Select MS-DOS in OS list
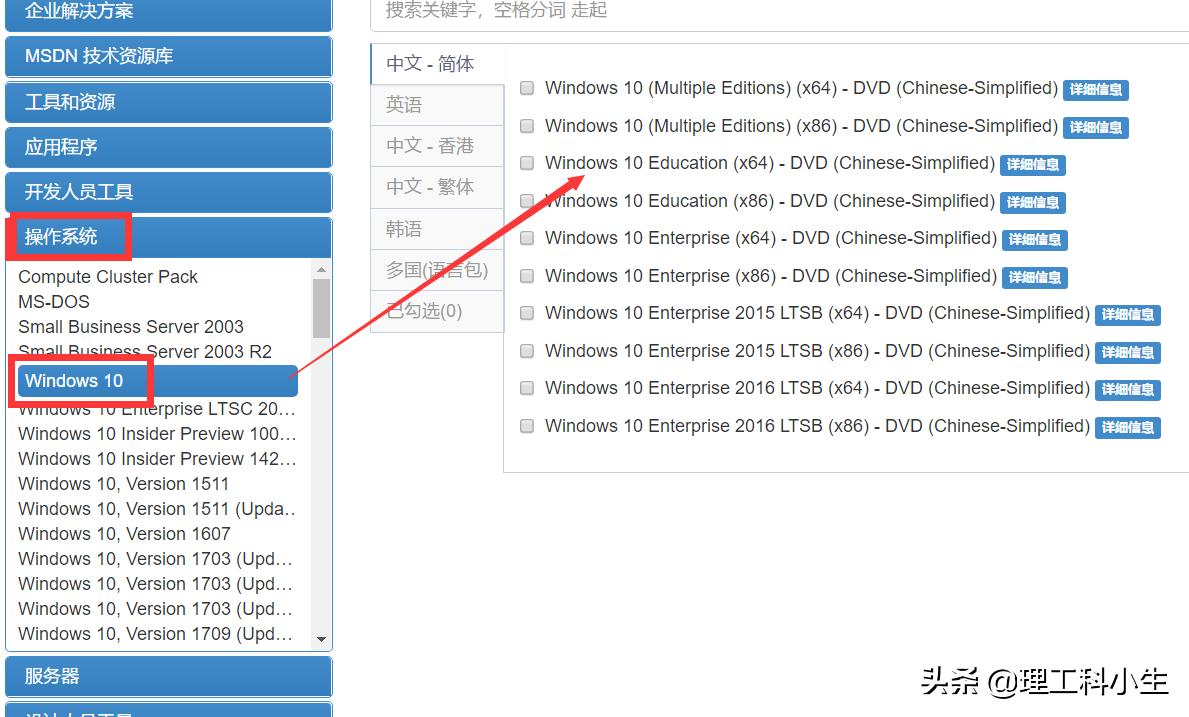 point(54,302)
